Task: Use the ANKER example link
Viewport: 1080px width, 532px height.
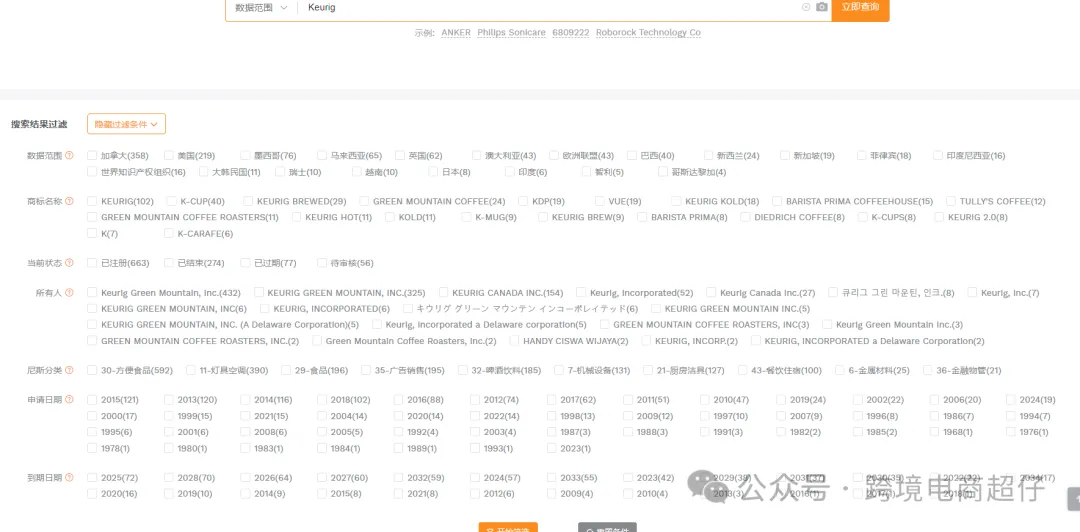Action: tap(456, 32)
